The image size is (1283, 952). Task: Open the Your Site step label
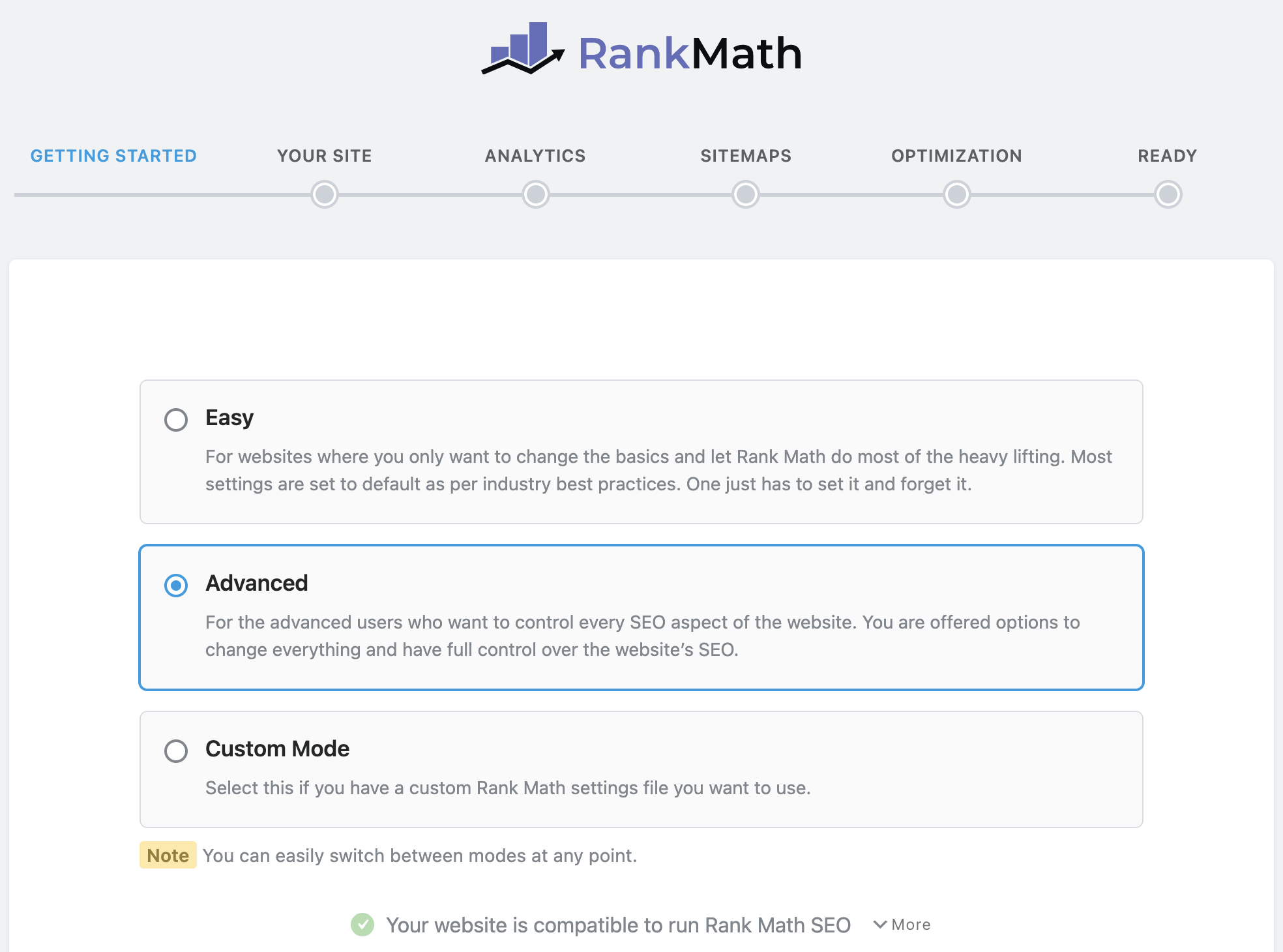[325, 156]
